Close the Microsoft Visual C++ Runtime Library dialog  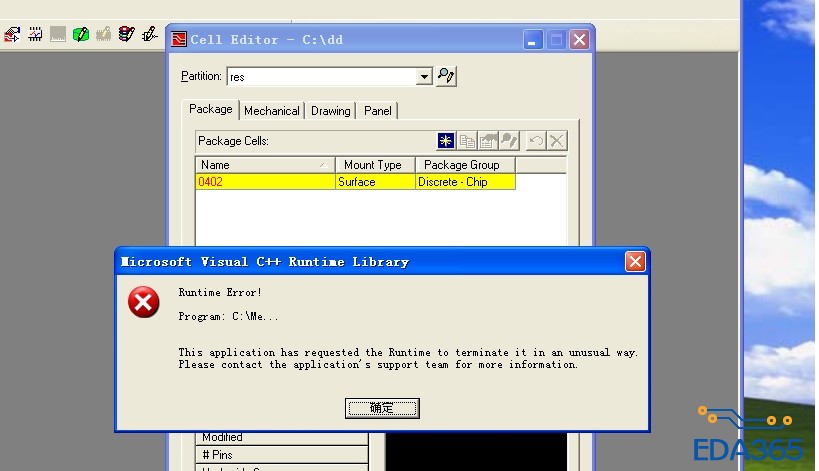coord(635,262)
